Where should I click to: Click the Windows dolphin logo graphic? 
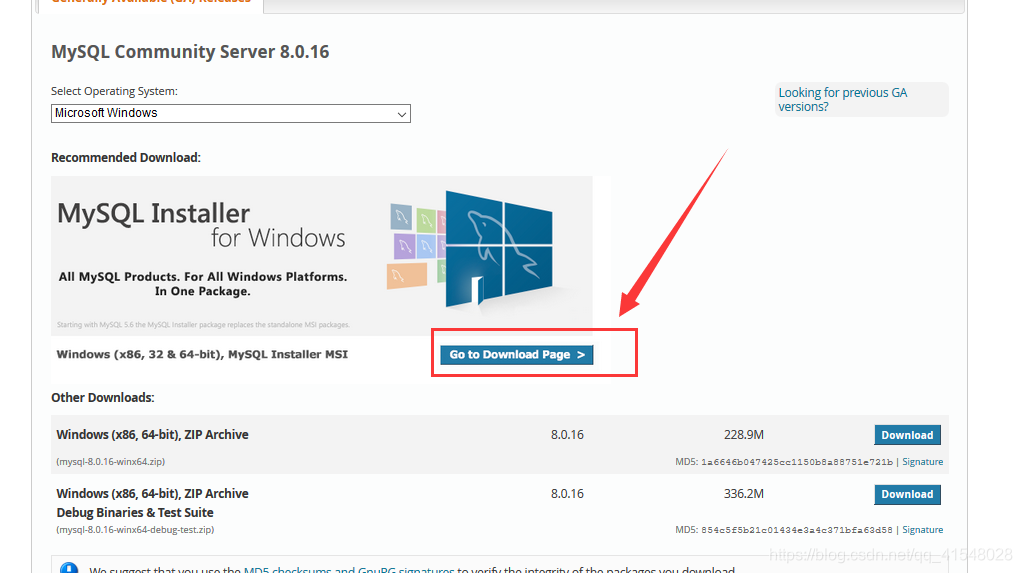click(x=499, y=248)
